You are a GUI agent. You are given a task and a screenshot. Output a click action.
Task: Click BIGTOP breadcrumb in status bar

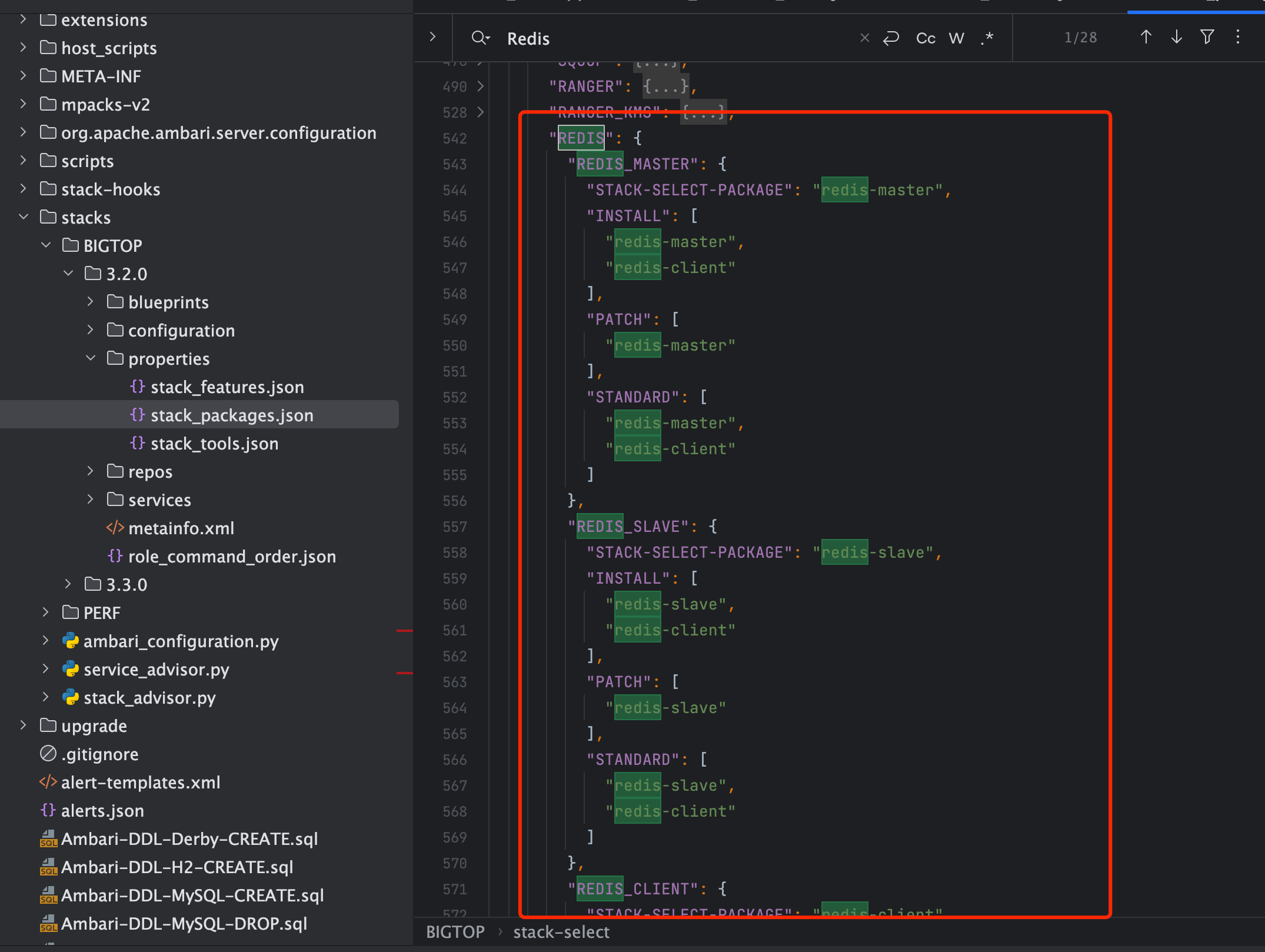point(455,932)
